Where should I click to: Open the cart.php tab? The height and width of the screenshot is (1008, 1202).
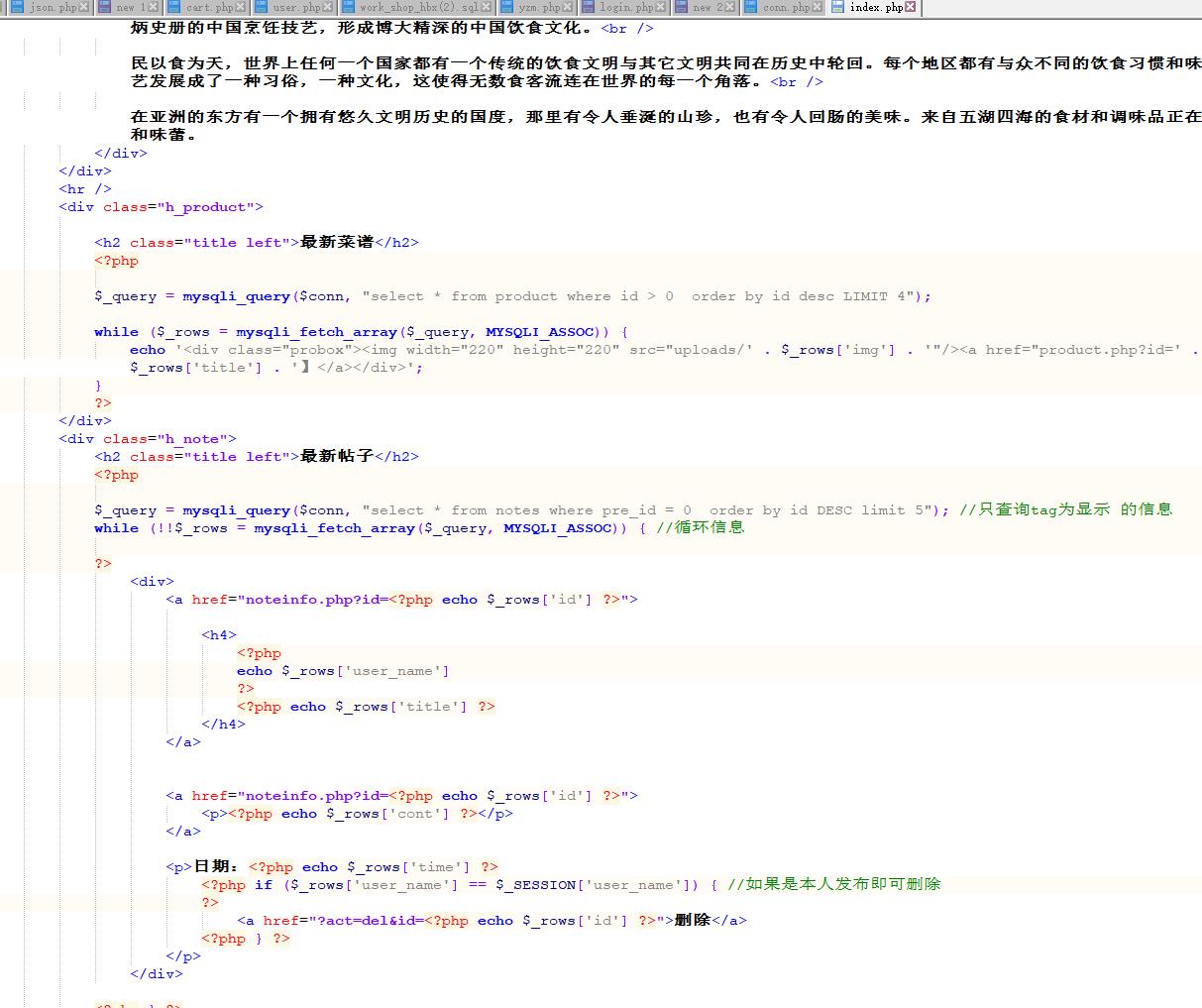[207, 7]
